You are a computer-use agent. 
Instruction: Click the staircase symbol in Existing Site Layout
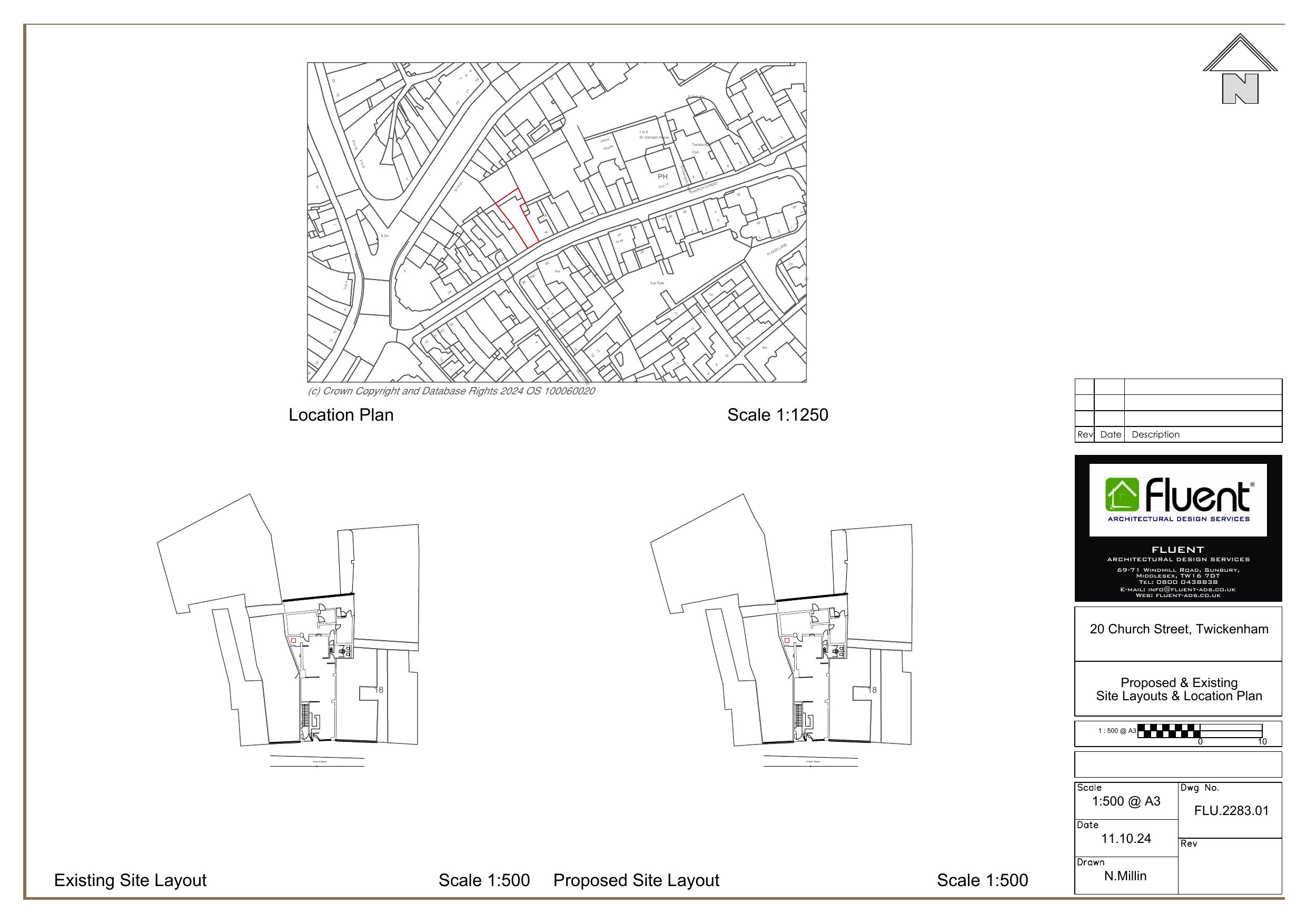(305, 714)
